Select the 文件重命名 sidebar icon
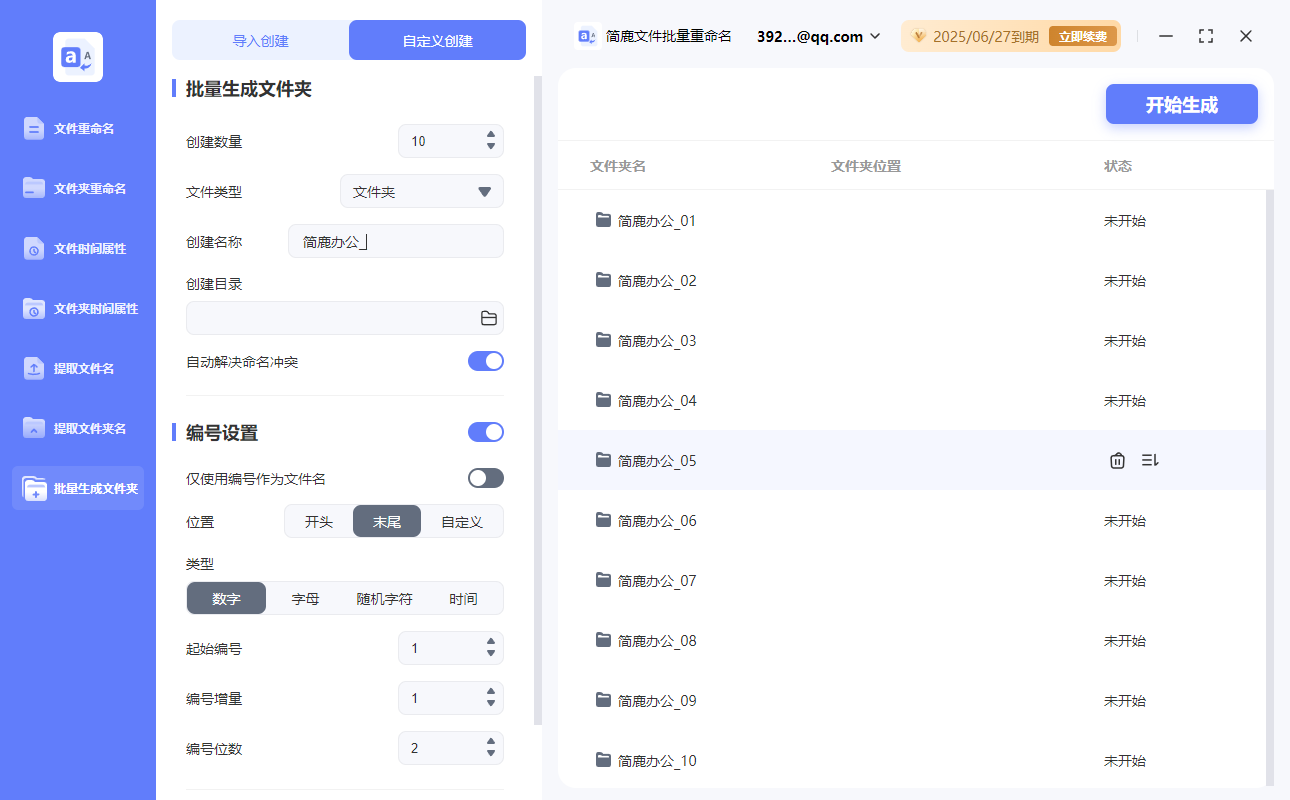The width and height of the screenshot is (1290, 800). click(77, 128)
